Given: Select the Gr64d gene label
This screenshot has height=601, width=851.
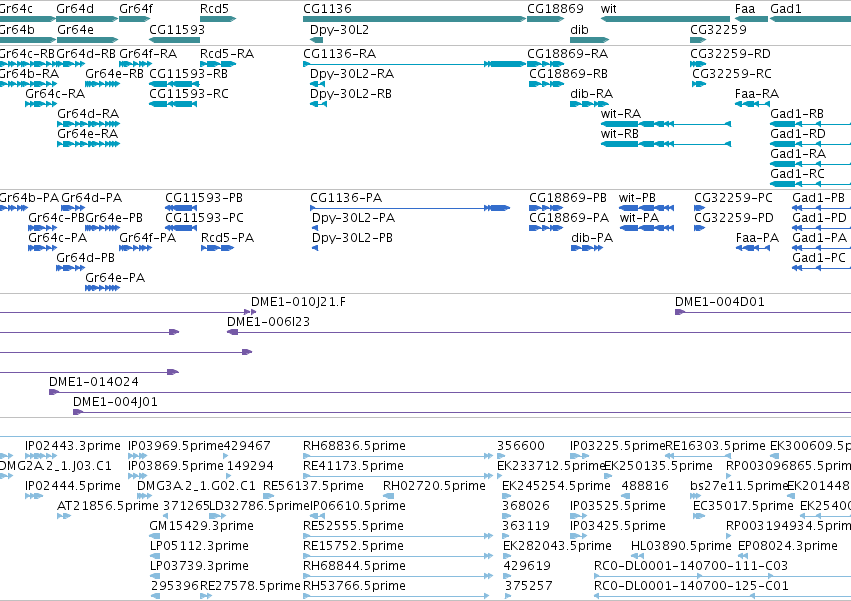Looking at the screenshot, I should tap(75, 9).
